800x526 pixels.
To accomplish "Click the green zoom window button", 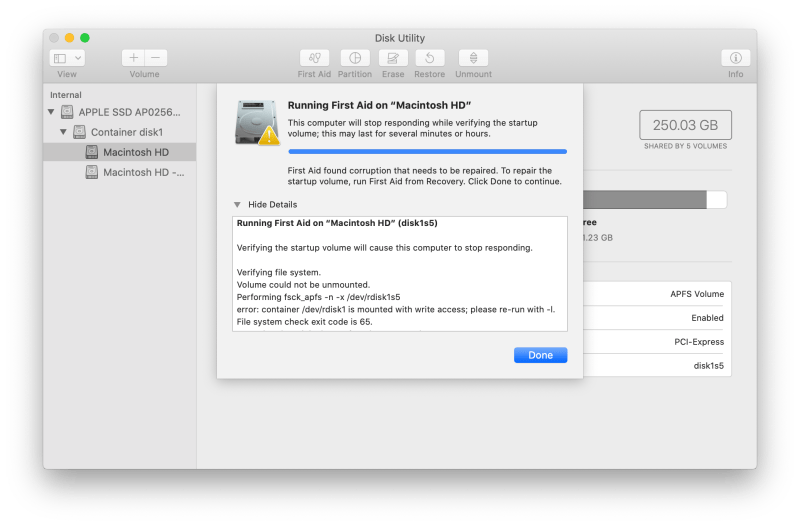I will point(85,38).
